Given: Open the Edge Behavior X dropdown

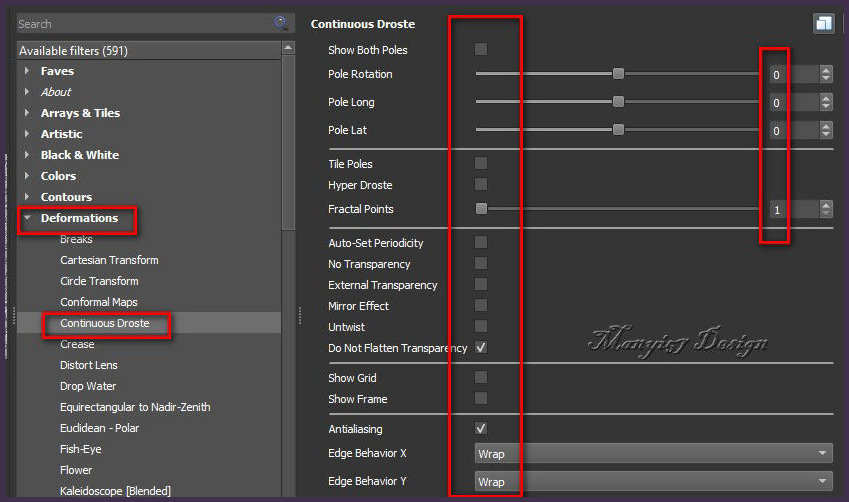Looking at the screenshot, I should [x=653, y=454].
